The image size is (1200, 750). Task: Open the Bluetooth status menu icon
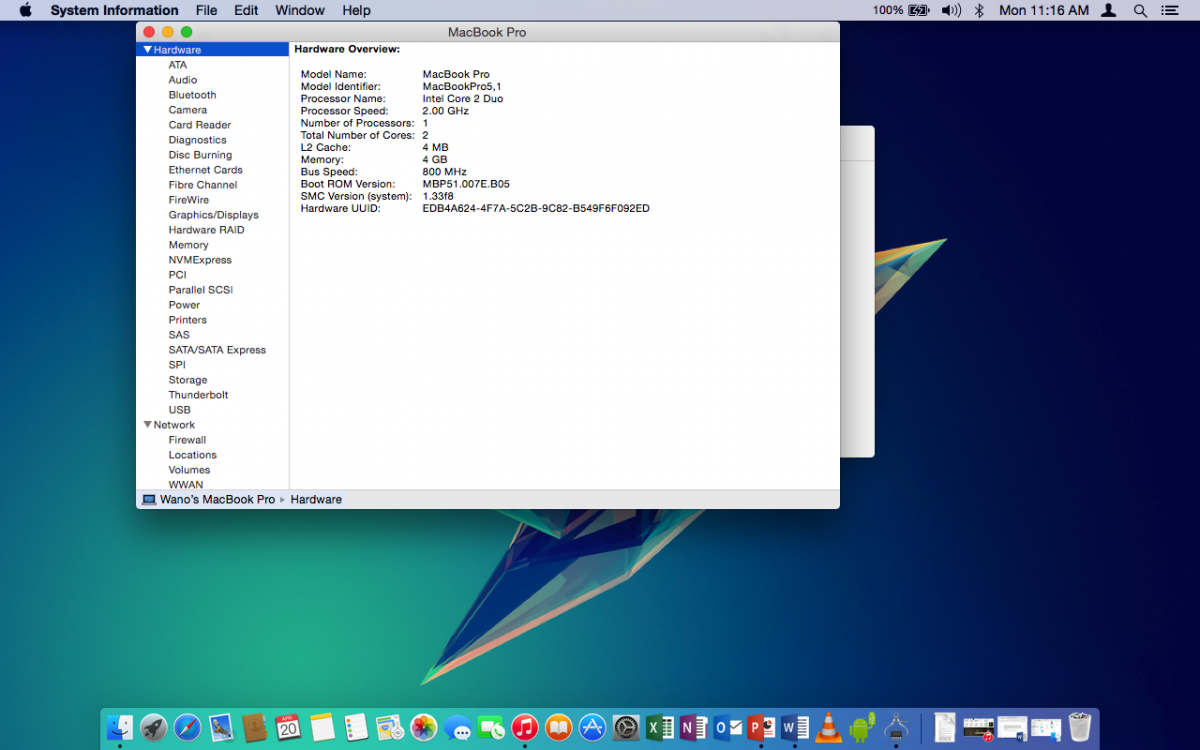tap(979, 10)
